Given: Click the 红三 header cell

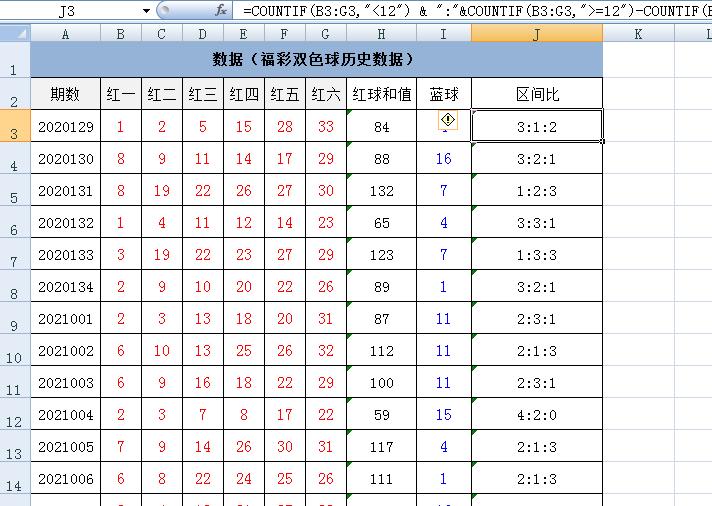Looking at the screenshot, I should point(203,94).
